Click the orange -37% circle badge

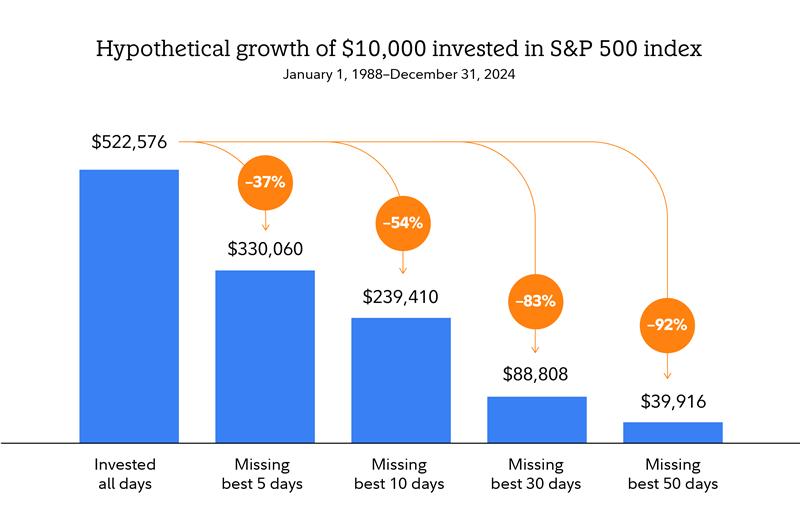pos(265,182)
